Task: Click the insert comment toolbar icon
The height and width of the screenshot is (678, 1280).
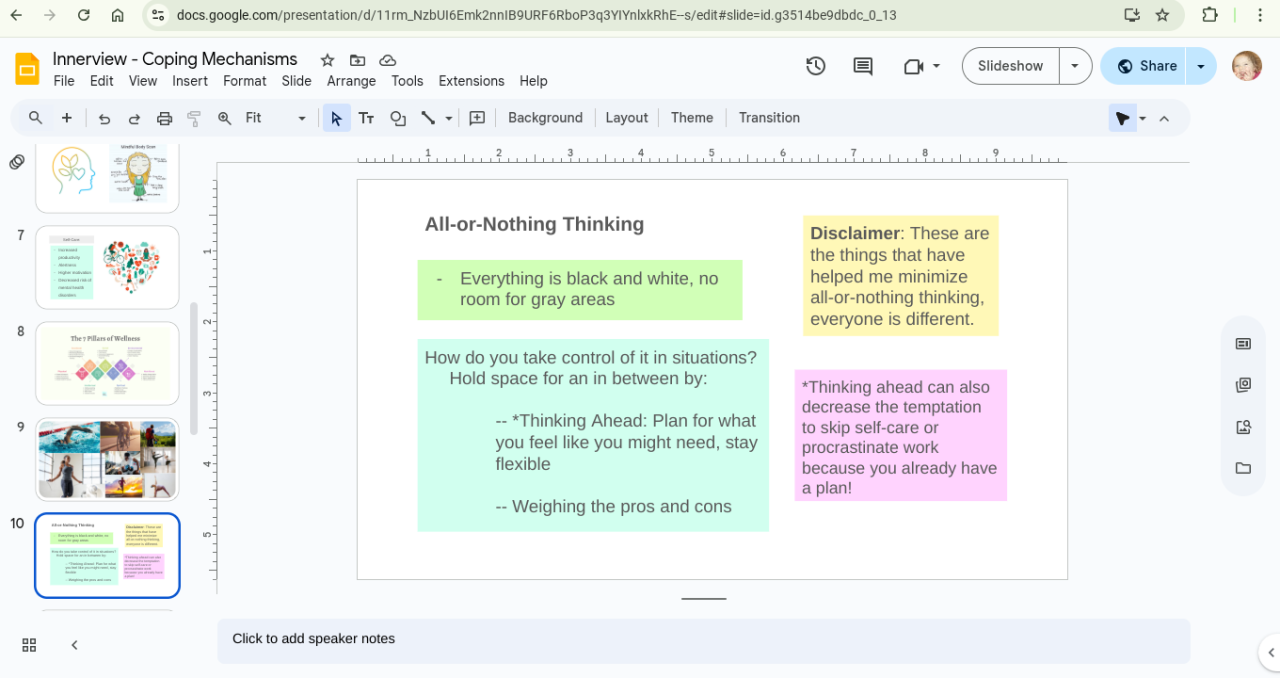Action: tap(477, 118)
